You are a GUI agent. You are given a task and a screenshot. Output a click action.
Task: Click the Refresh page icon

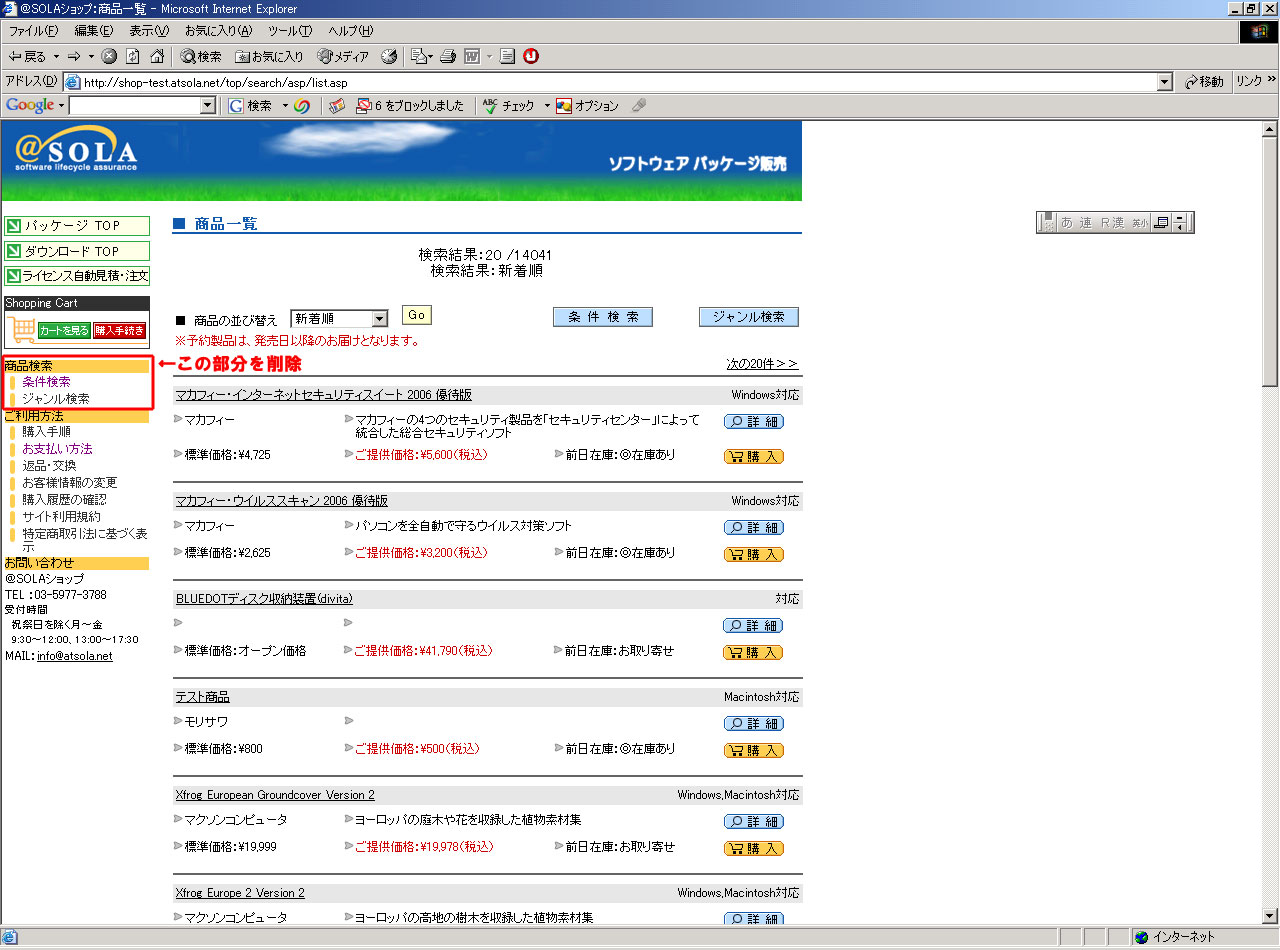[x=132, y=57]
